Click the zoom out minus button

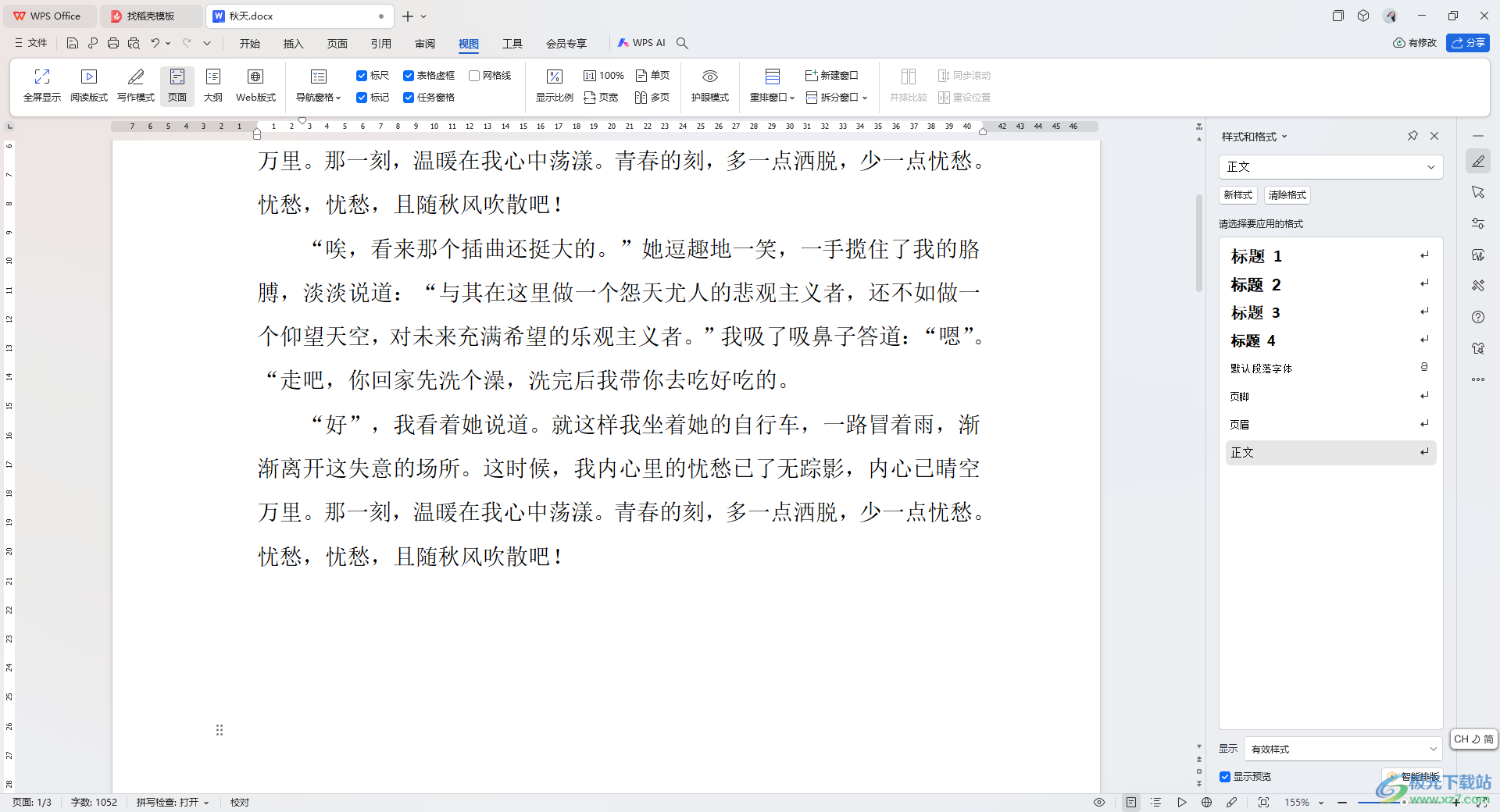pos(1342,803)
